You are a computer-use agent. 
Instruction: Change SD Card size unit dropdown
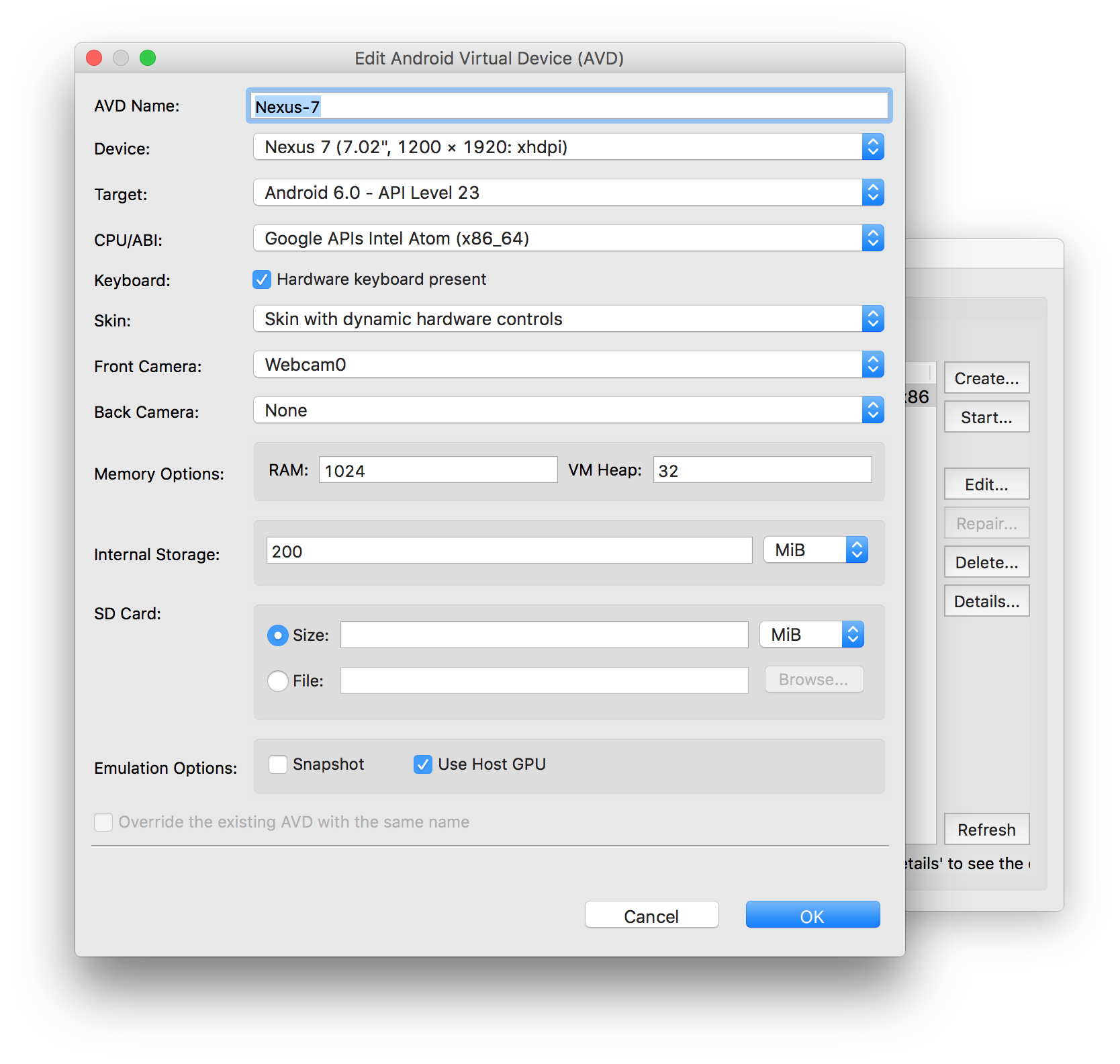(811, 635)
